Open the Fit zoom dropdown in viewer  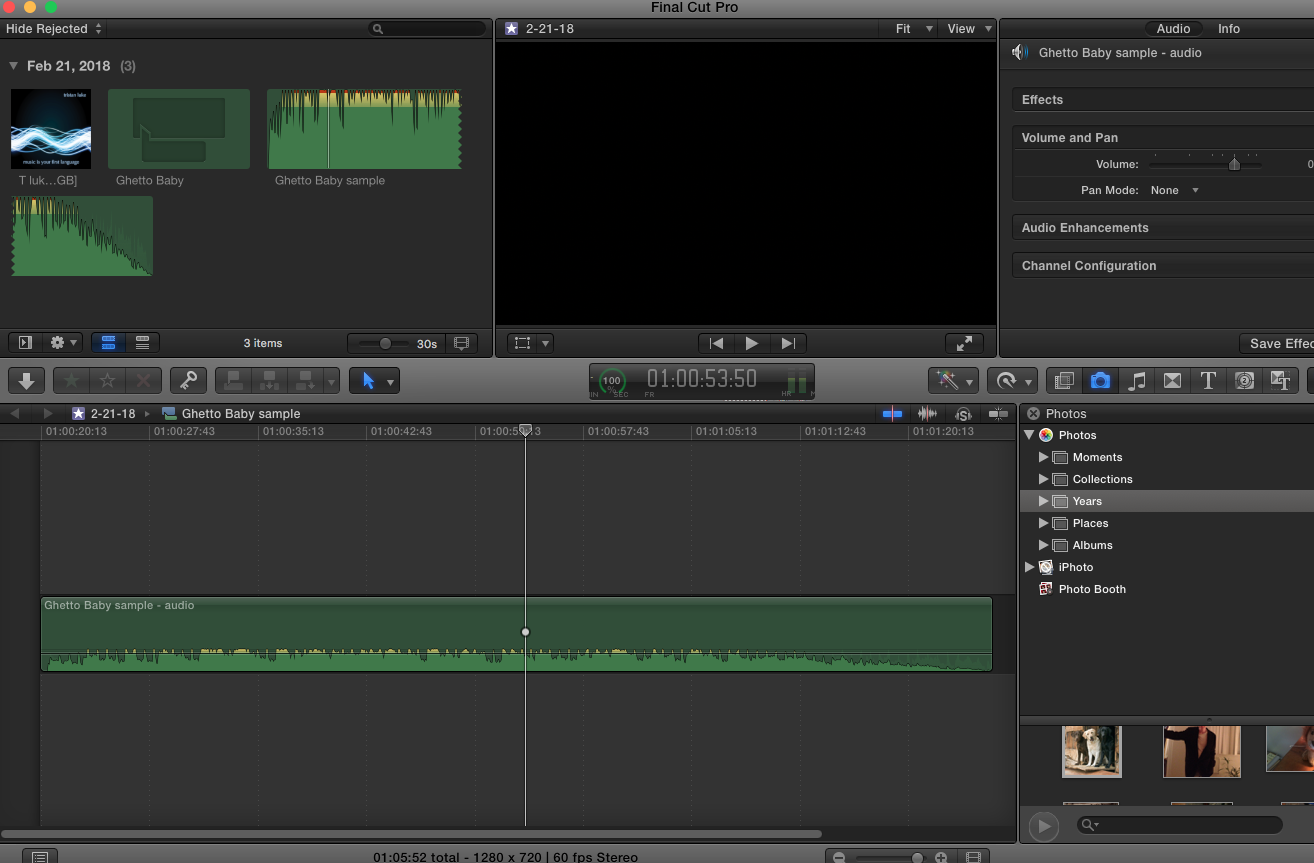tap(914, 29)
